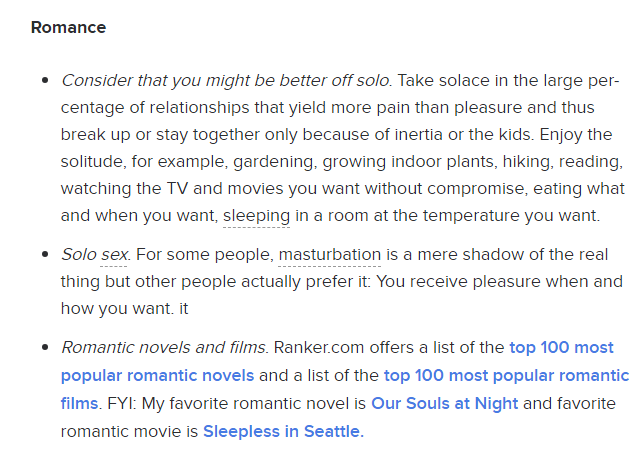Click the Sleepless in Seattle link
This screenshot has height=468, width=640.
coord(282,432)
